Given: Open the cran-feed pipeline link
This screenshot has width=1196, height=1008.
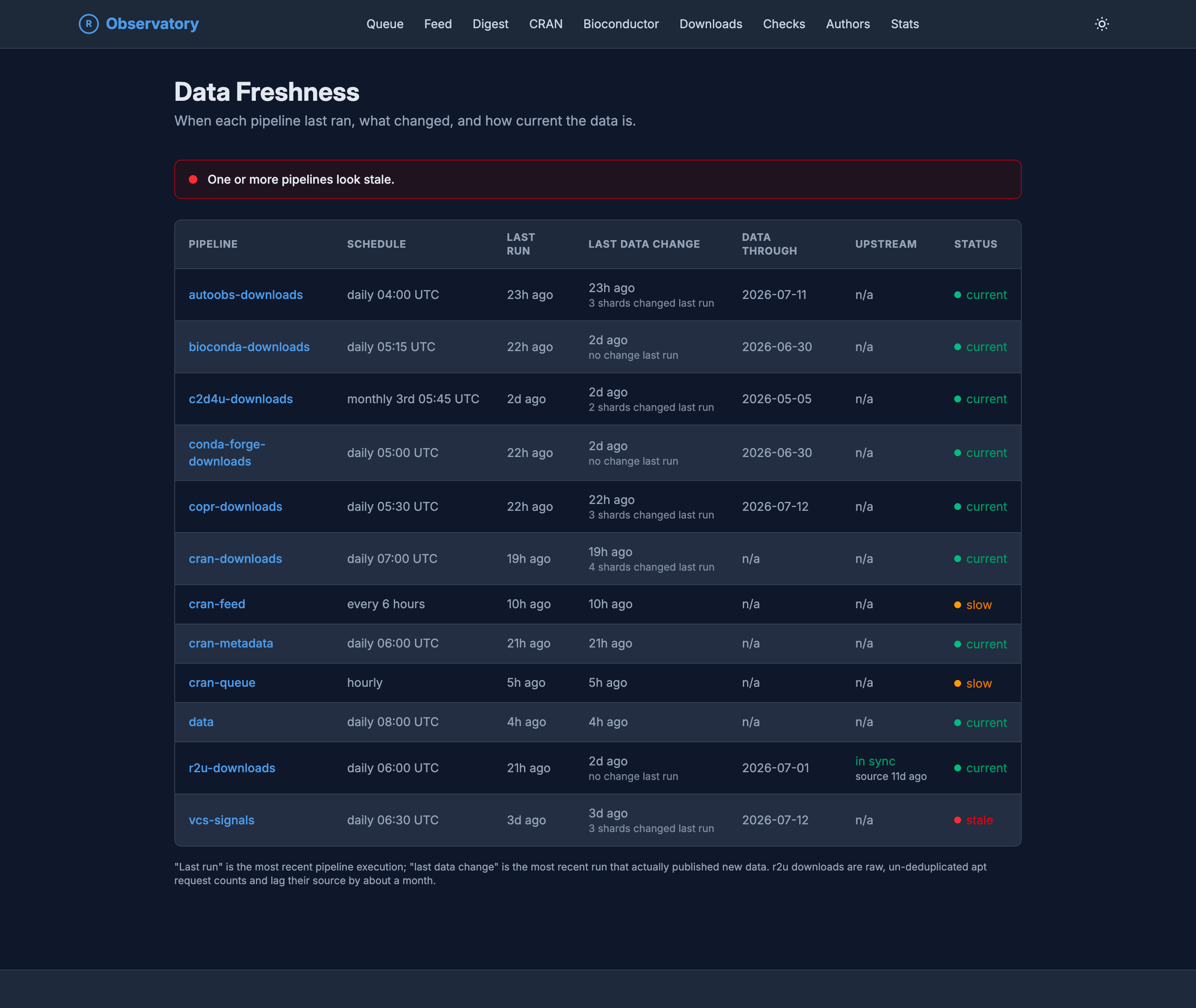Looking at the screenshot, I should pos(217,604).
